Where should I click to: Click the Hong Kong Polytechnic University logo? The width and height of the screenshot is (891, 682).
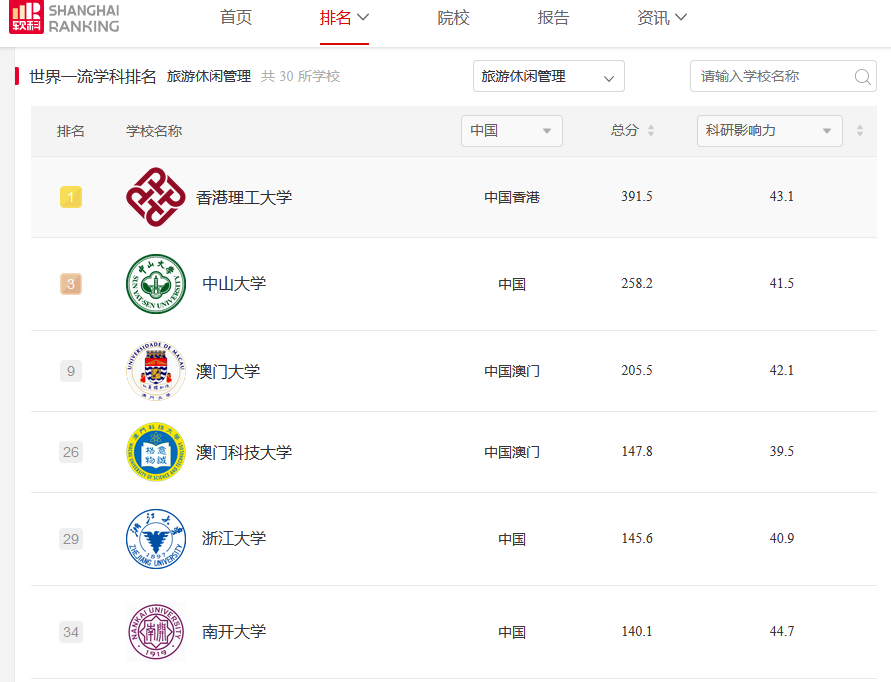[x=156, y=197]
